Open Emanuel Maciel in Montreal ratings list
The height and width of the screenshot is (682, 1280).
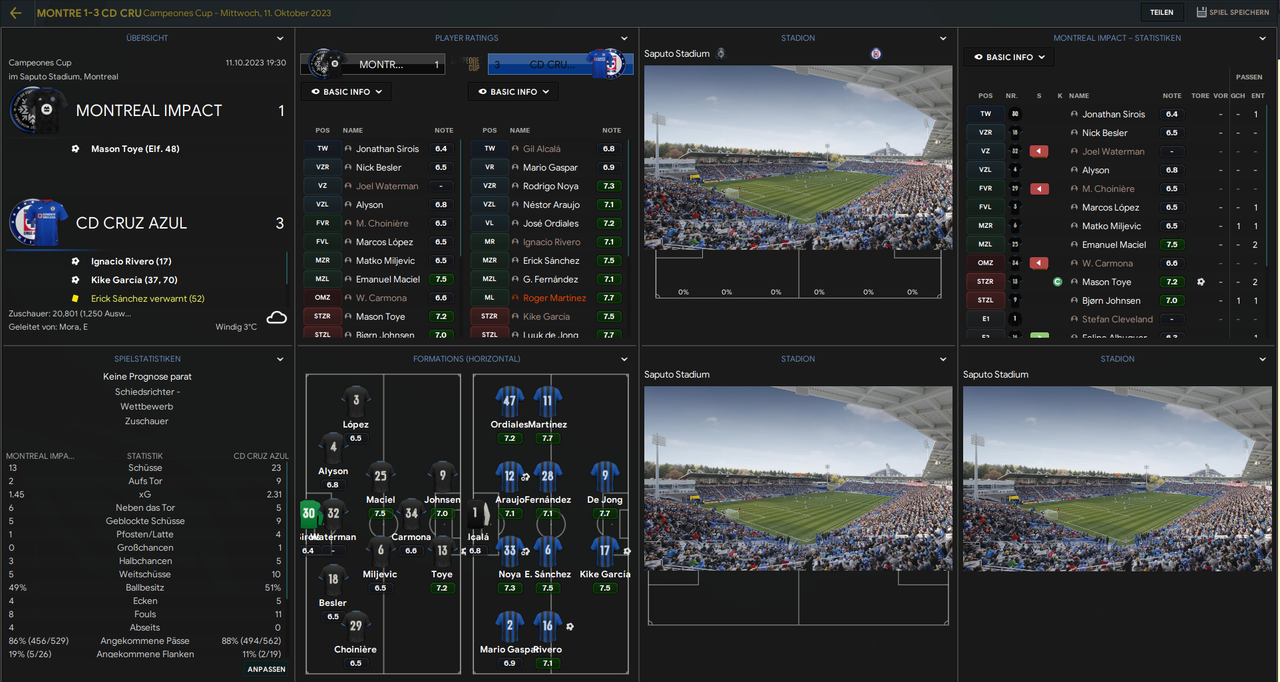coord(388,279)
